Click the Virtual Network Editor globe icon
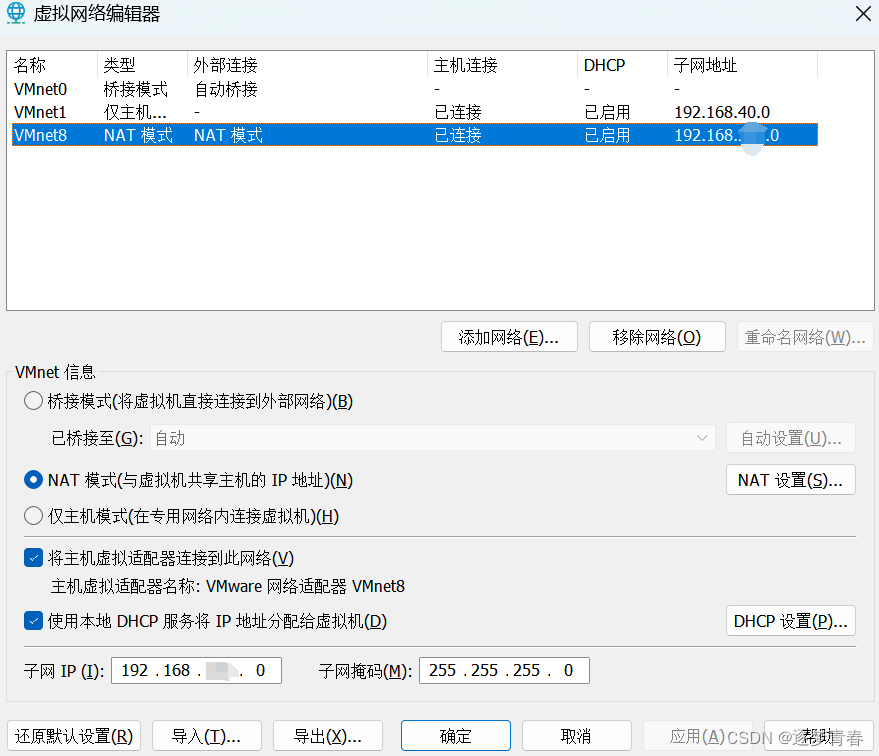This screenshot has height=756, width=879. point(16,13)
